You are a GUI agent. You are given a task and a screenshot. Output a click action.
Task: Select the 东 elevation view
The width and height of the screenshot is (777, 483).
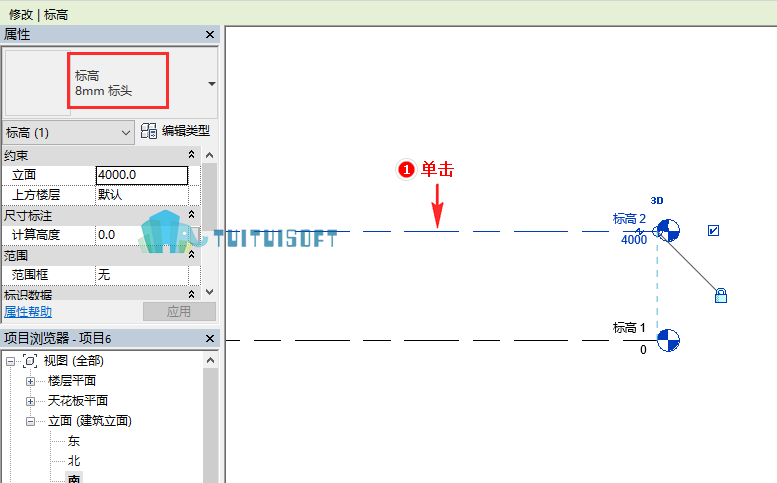74,441
